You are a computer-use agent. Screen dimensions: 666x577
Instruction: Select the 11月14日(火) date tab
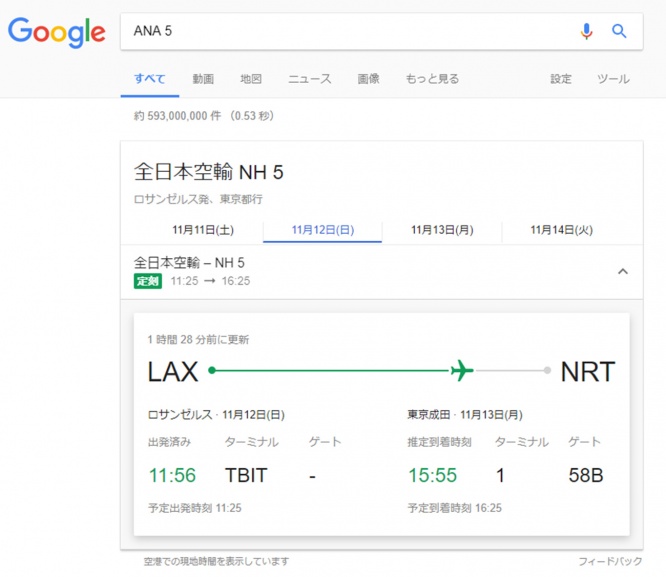point(562,230)
